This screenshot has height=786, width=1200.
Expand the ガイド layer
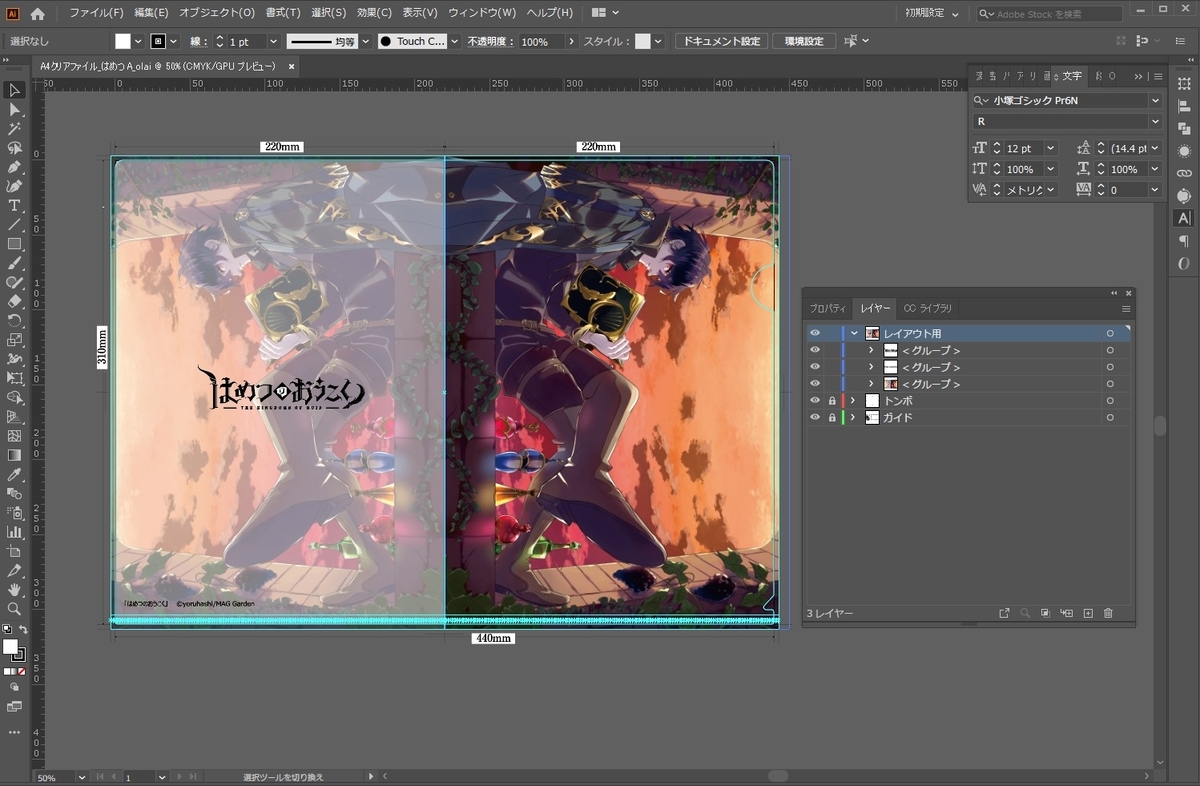[x=853, y=417]
